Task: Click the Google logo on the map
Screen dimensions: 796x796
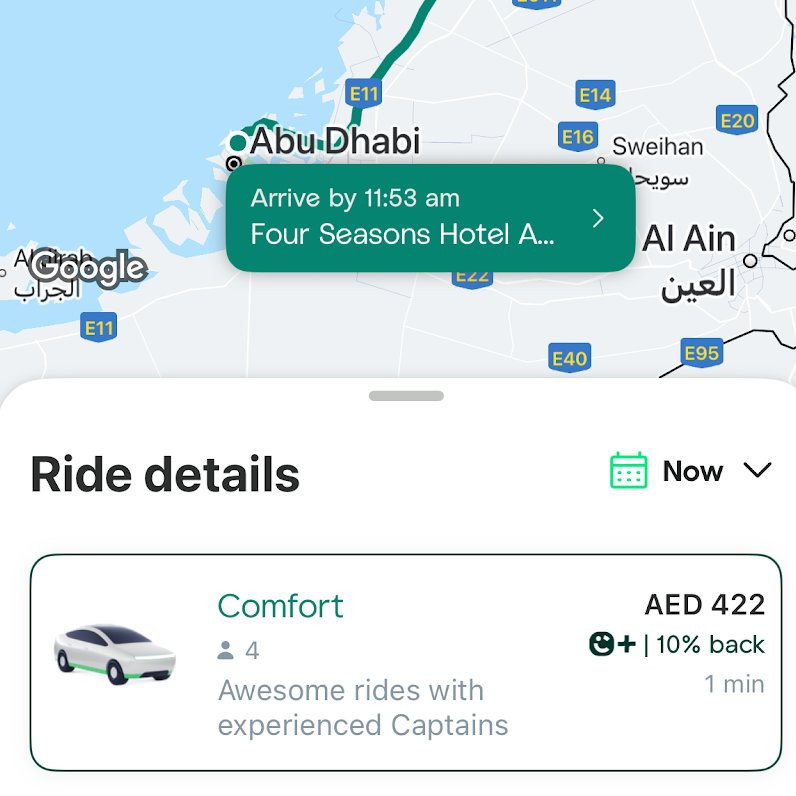Action: pos(88,268)
